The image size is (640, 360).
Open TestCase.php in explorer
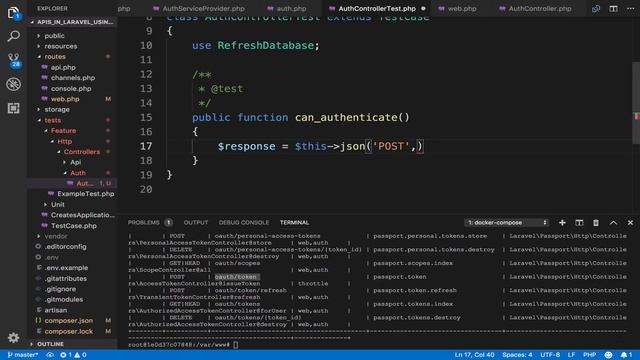click(73, 225)
